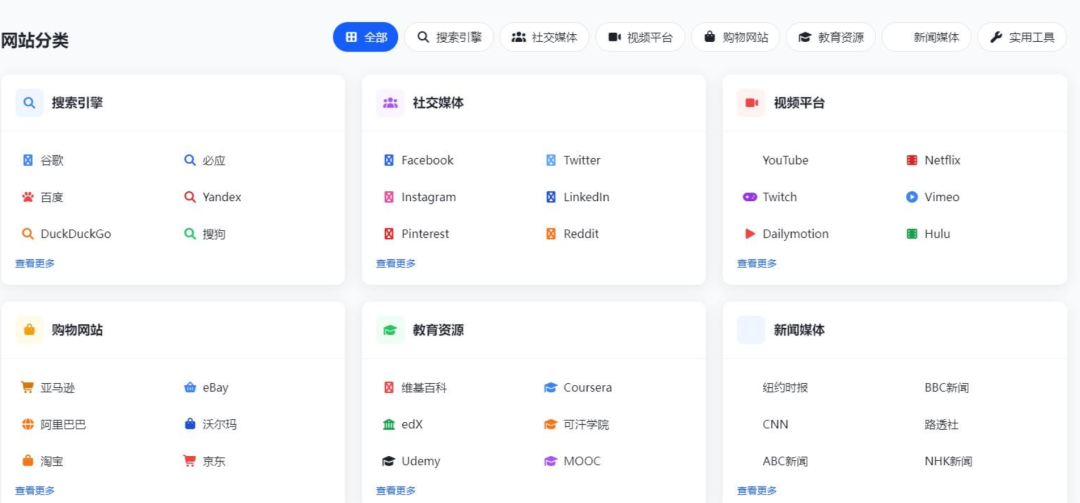This screenshot has width=1080, height=503.
Task: Click the red cart icon beside 京东
Action: [x=190, y=461]
